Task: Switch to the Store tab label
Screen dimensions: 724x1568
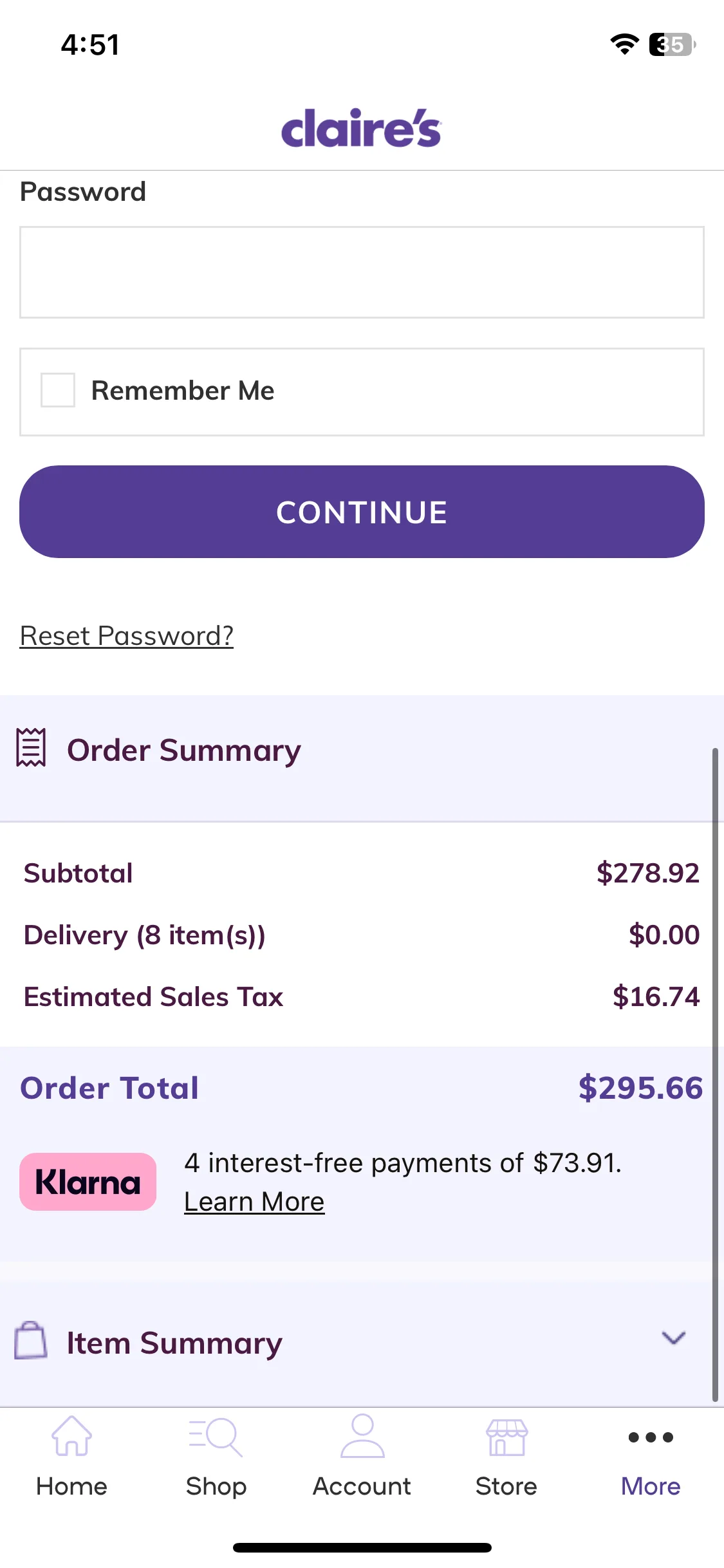Action: tap(506, 1486)
